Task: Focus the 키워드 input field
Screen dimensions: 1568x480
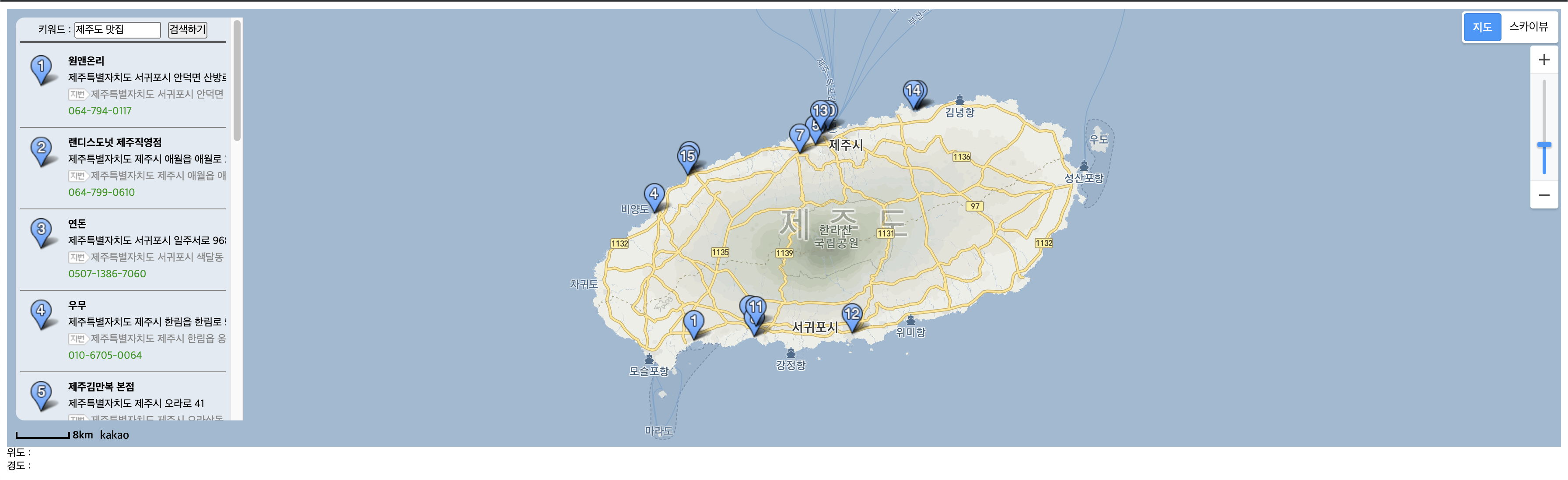Action: [117, 30]
